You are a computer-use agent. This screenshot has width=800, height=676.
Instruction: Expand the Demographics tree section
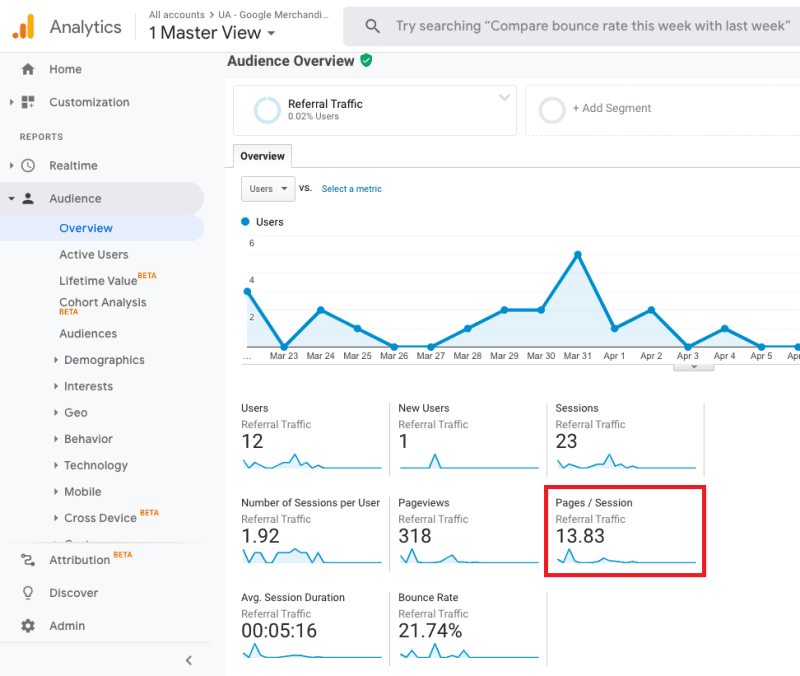(56, 360)
